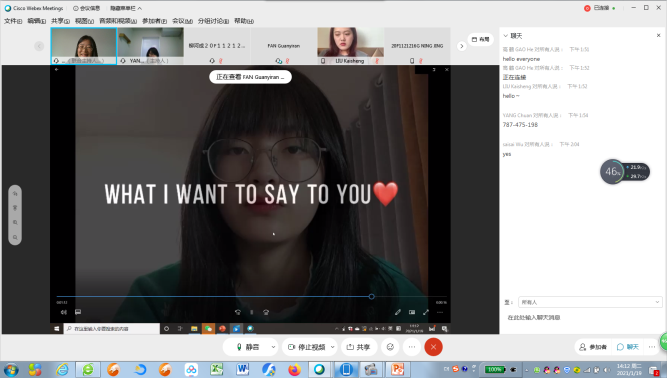Toggle the stop video button

click(x=307, y=347)
